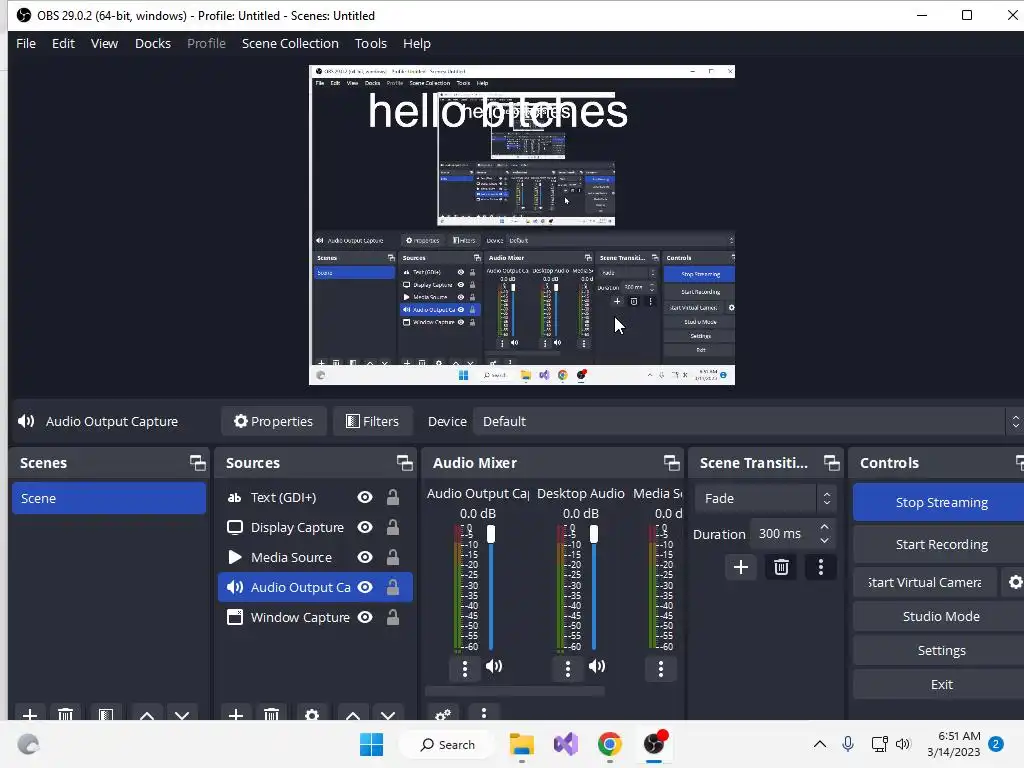
Task: Hide the Text (GDI+) source
Action: click(365, 498)
